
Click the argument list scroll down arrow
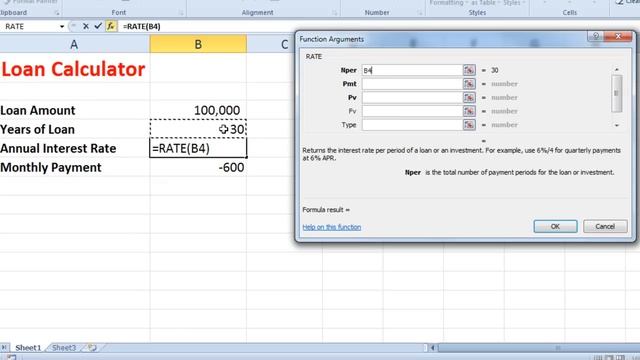617,125
